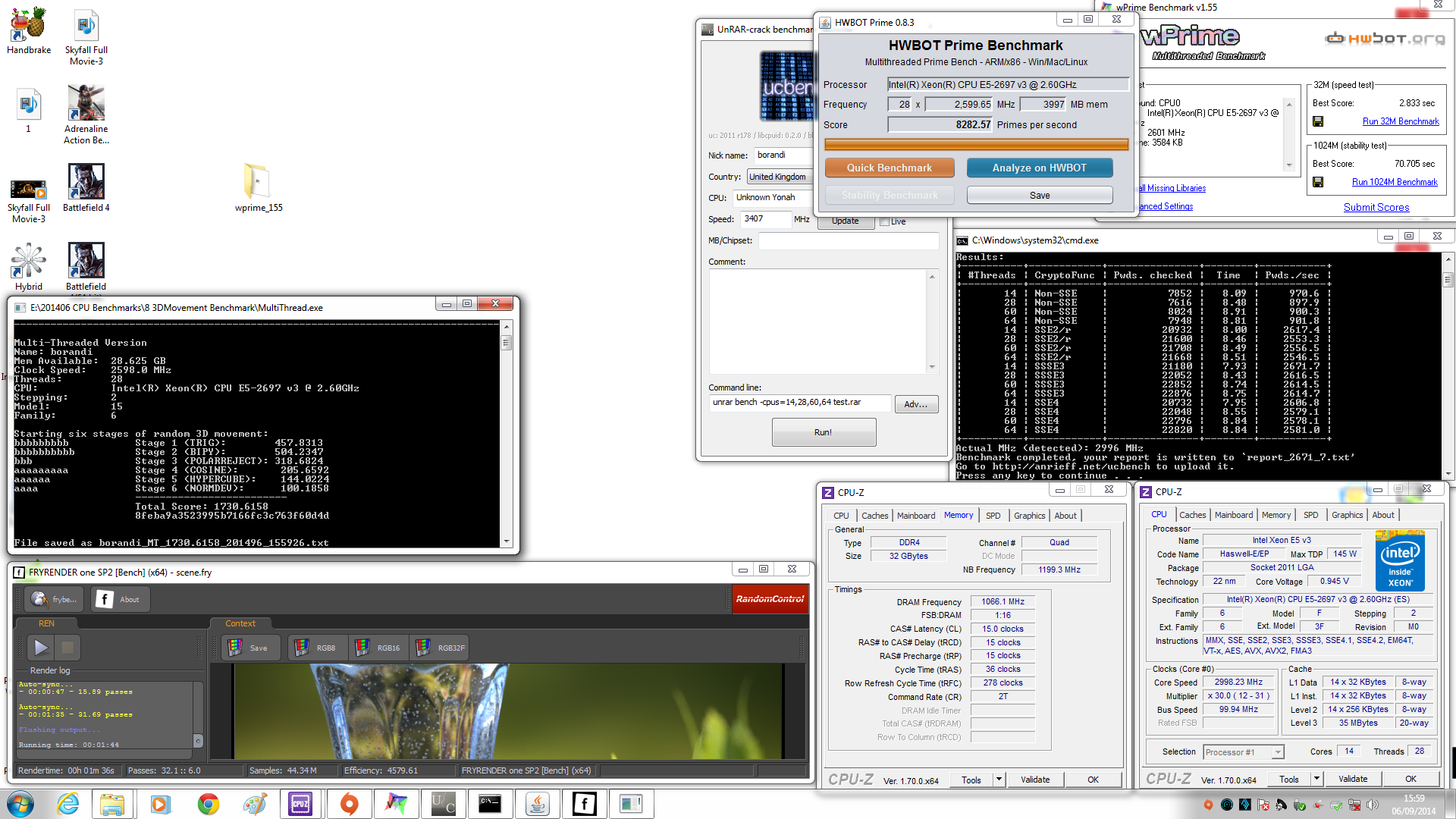Expand Tools dropdown arrow in Memory CPU-Z
The image size is (1456, 819).
point(999,779)
